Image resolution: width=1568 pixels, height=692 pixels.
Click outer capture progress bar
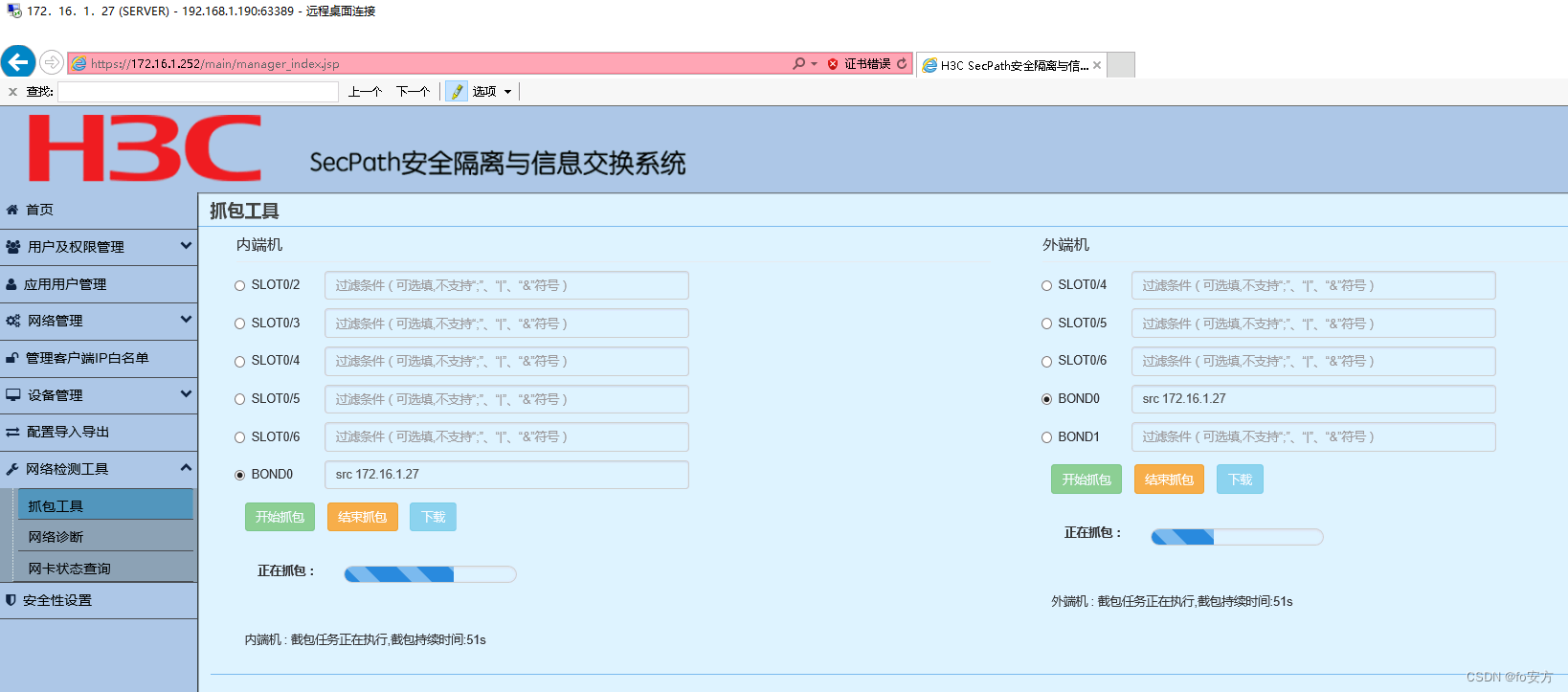click(1237, 537)
